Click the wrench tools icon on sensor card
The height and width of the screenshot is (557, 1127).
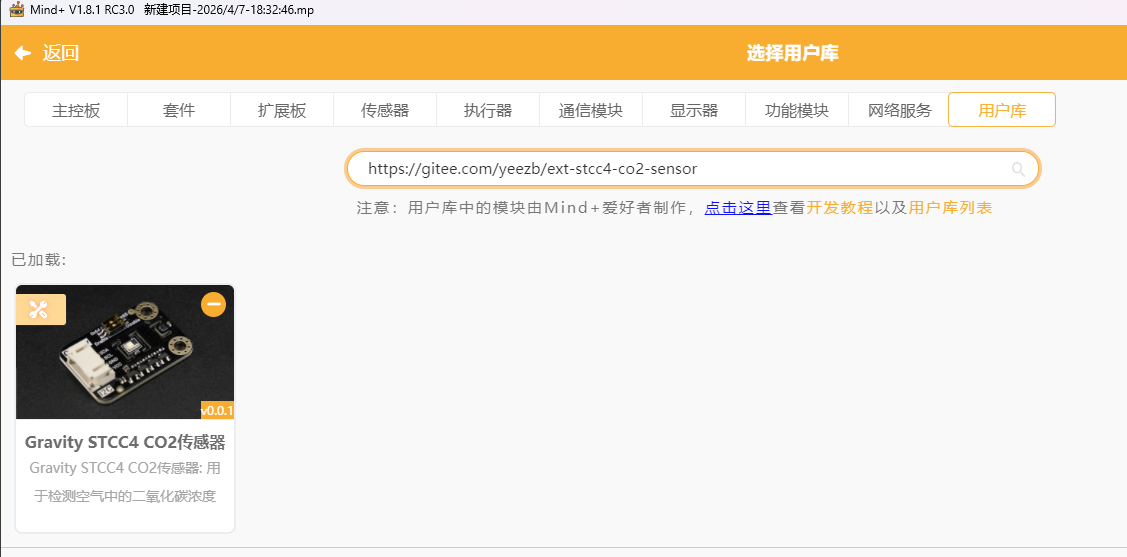[x=40, y=309]
